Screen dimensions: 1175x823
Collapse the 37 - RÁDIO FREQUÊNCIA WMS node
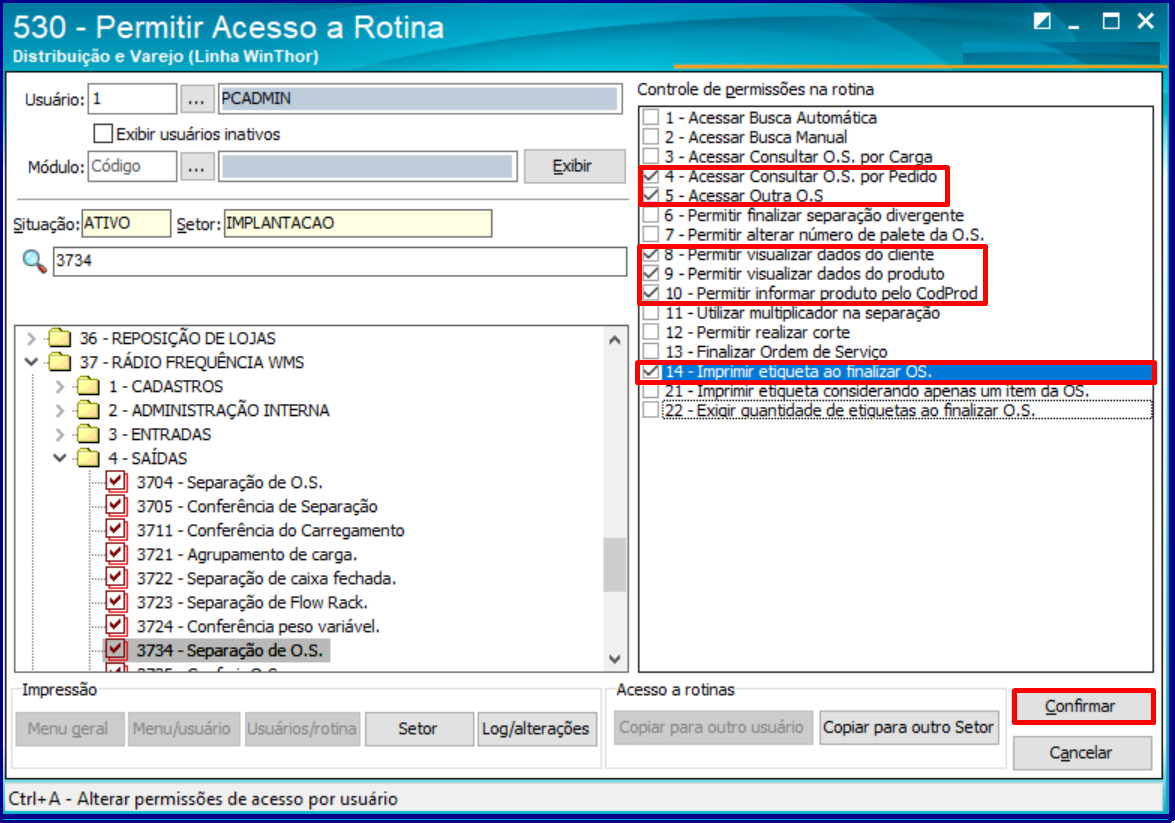pos(31,363)
